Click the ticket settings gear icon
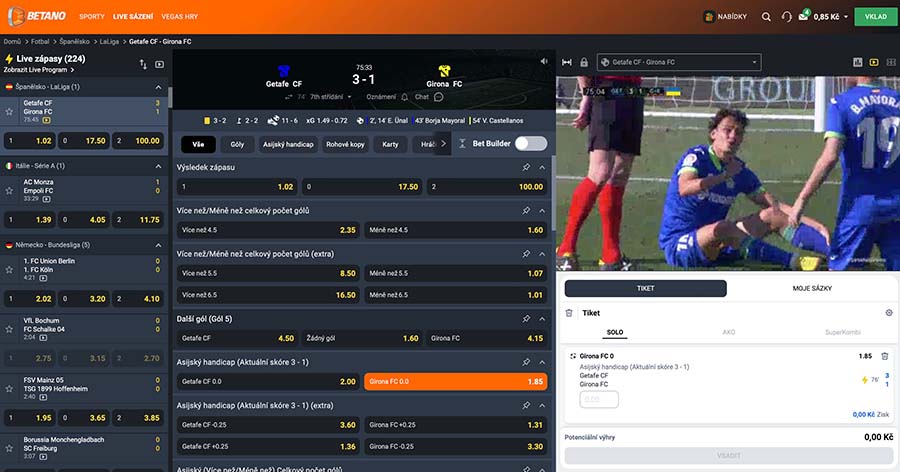This screenshot has width=900, height=472. (888, 313)
